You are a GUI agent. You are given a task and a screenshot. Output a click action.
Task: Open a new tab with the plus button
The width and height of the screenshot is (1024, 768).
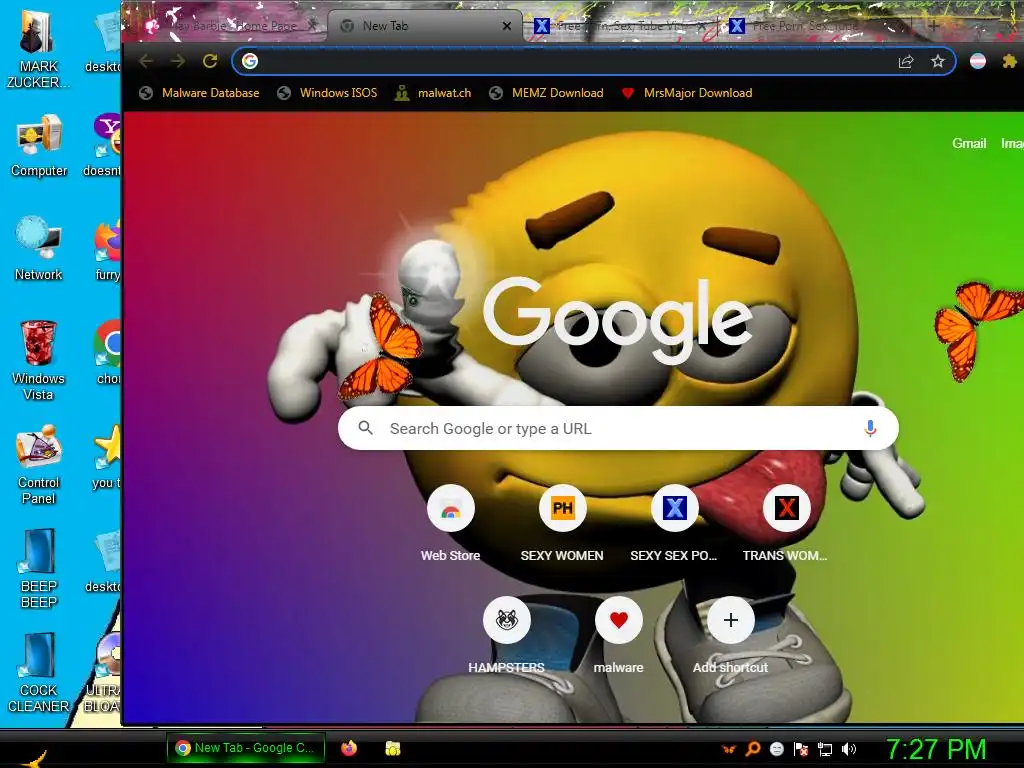pyautogui.click(x=934, y=26)
